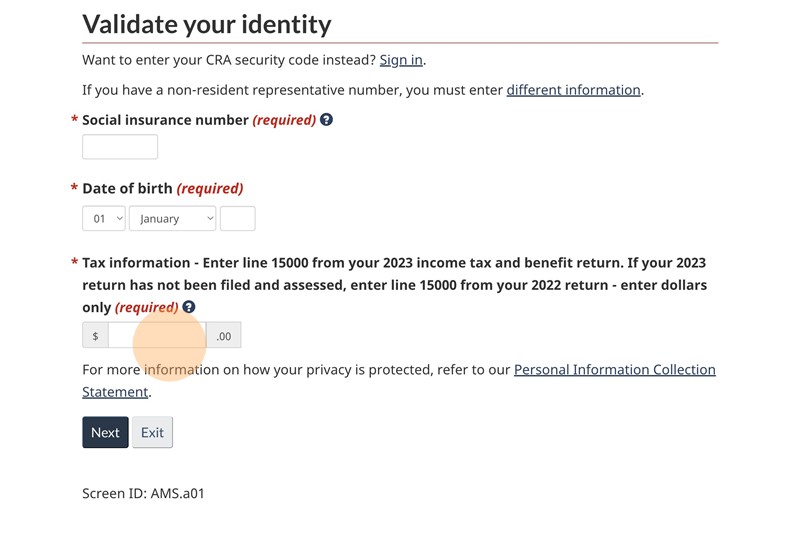The image size is (800, 533).
Task: Focus the Social insurance number field
Action: (x=120, y=147)
